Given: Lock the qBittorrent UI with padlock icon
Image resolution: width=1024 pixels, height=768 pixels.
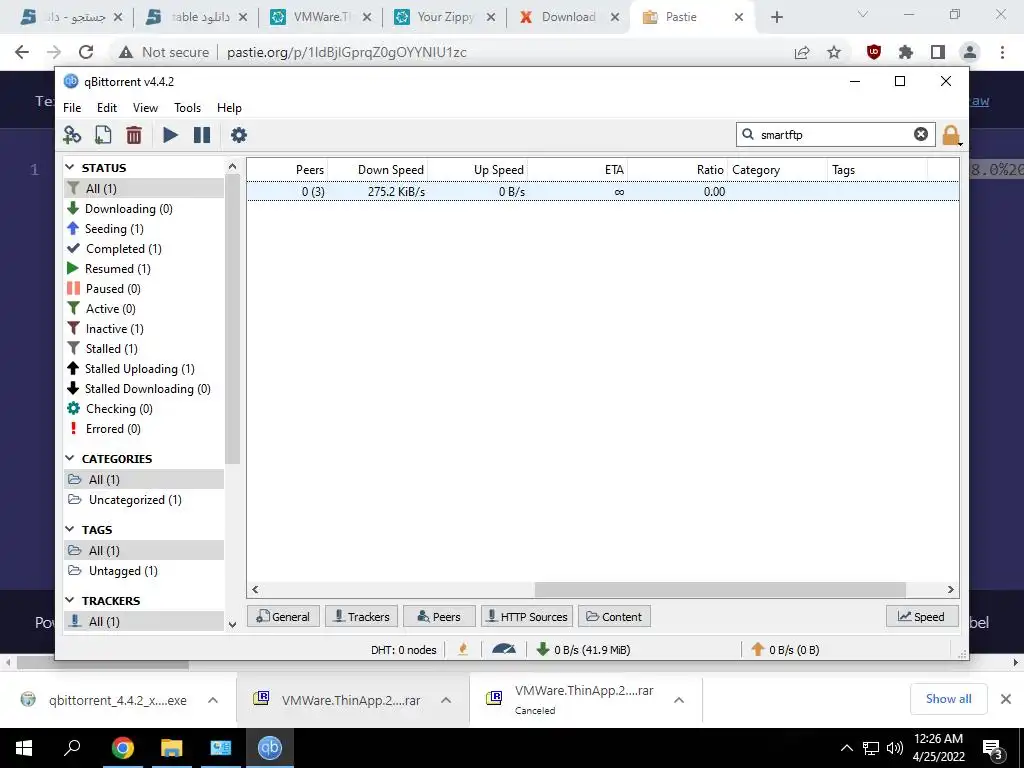Looking at the screenshot, I should (950, 135).
